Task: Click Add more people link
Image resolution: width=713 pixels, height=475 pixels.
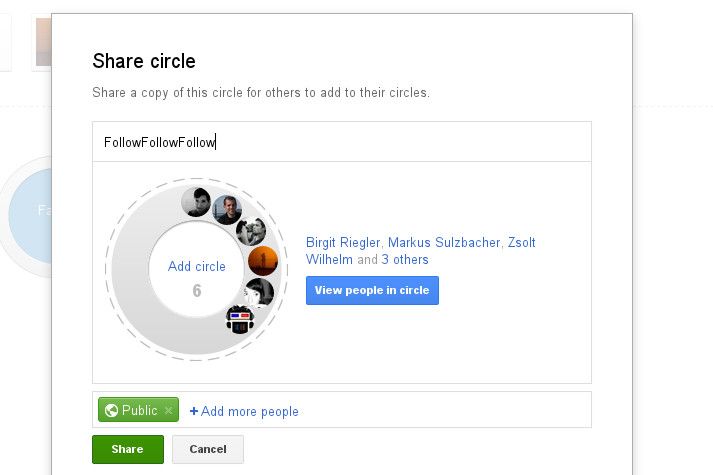Action: tap(250, 411)
